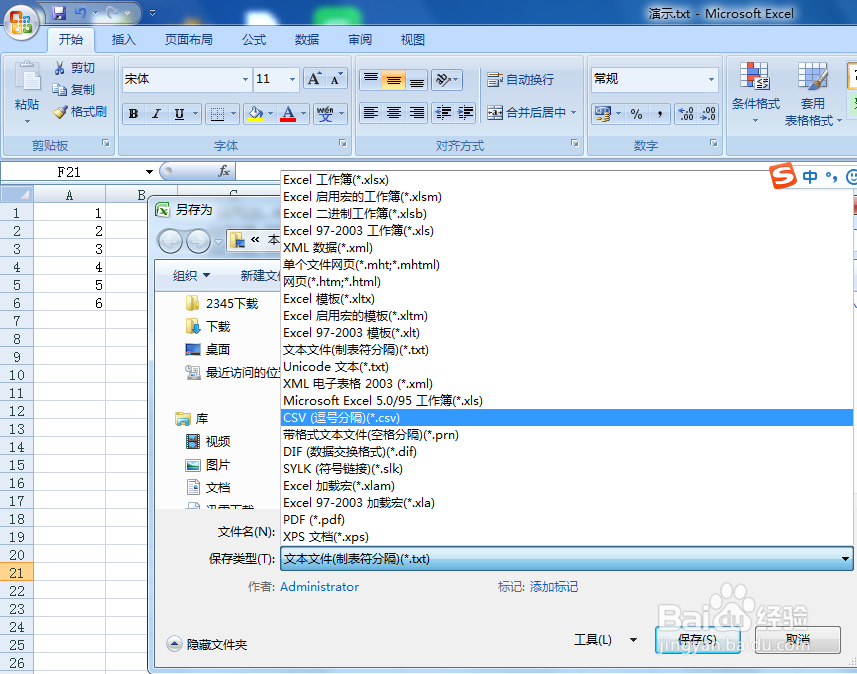Open the font name dropdown (宋体)
The width and height of the screenshot is (857, 674).
point(245,79)
